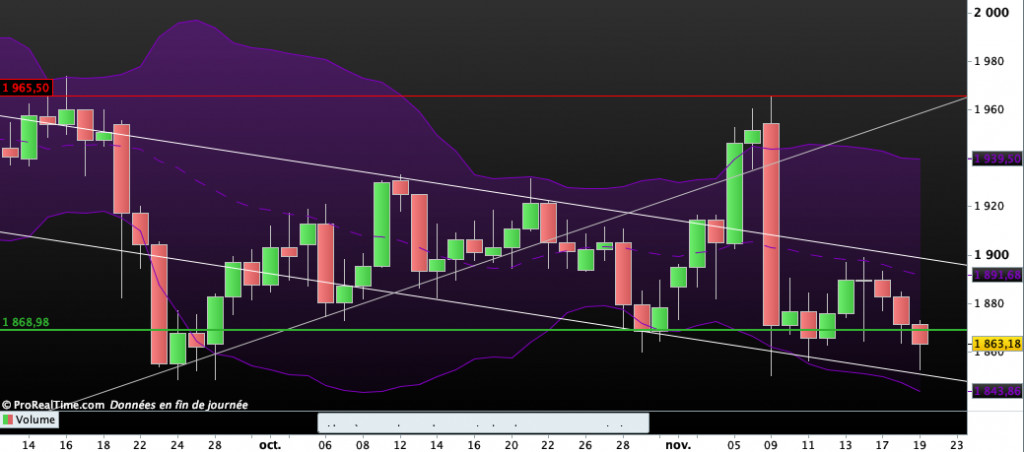This screenshot has width=1024, height=452.
Task: Click the 1 900 price axis label
Action: [x=992, y=254]
